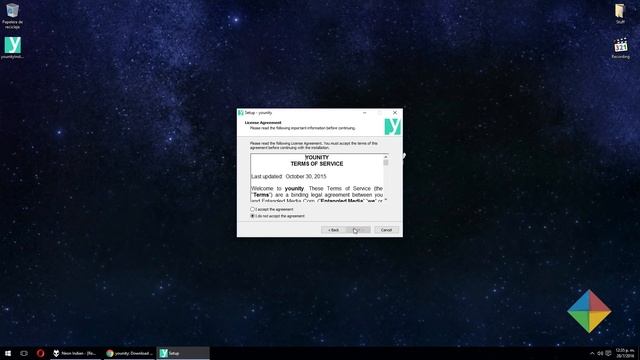Select the younity installer desktop icon
The height and width of the screenshot is (360, 640).
point(13,48)
